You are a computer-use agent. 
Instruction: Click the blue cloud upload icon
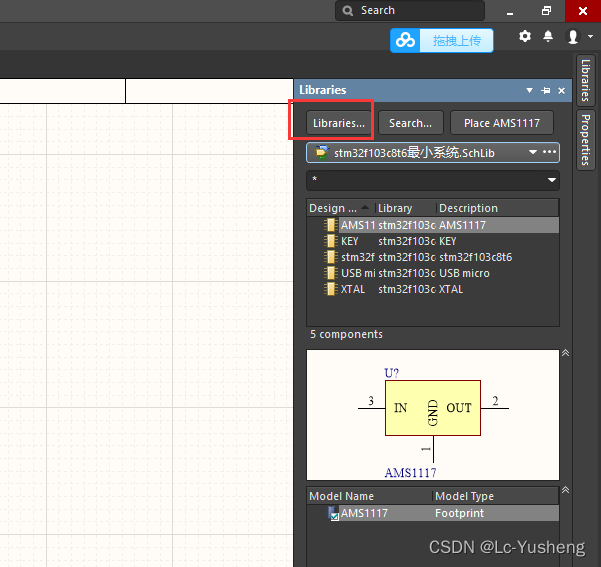coord(405,40)
